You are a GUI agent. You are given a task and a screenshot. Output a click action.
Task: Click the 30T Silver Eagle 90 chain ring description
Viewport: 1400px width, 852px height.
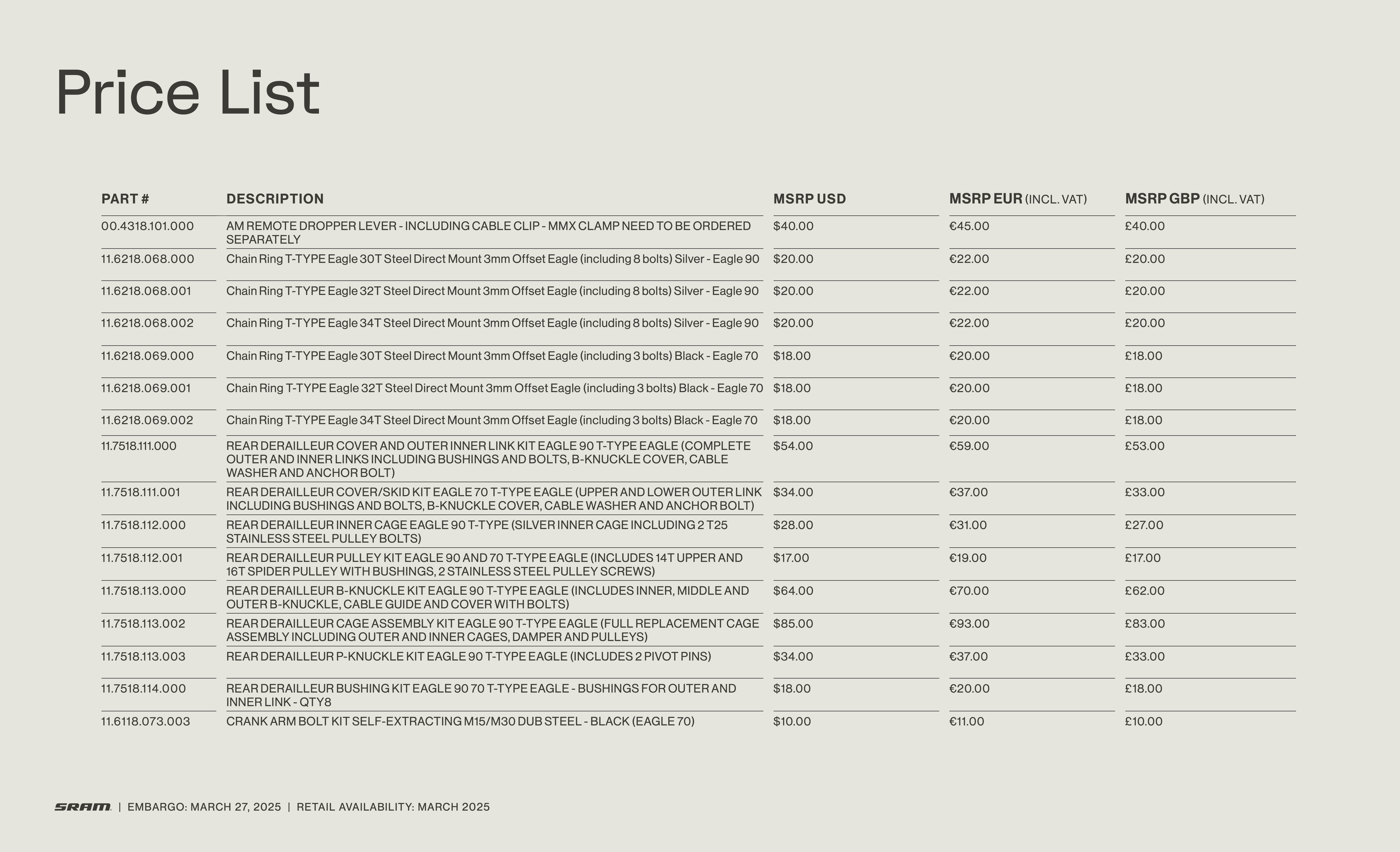coord(493,259)
